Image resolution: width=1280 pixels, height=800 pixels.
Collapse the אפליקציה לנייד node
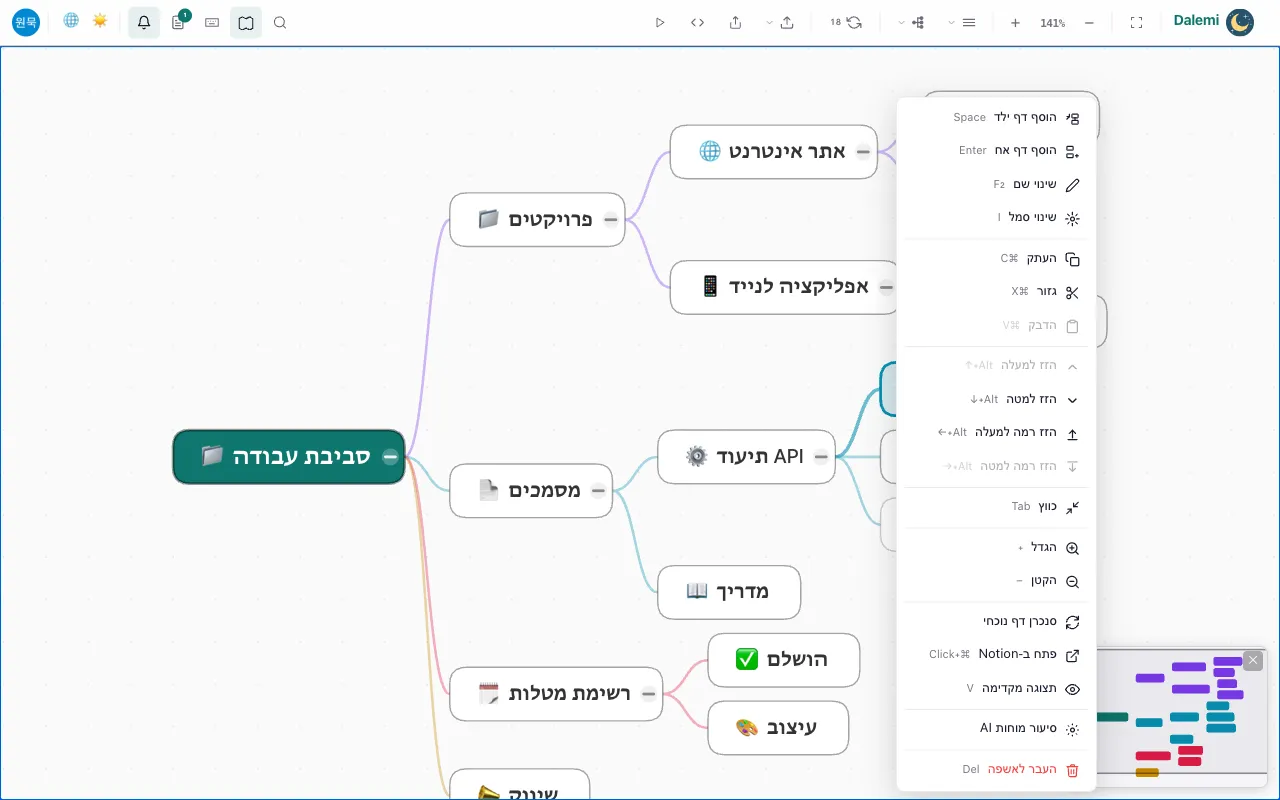886,287
